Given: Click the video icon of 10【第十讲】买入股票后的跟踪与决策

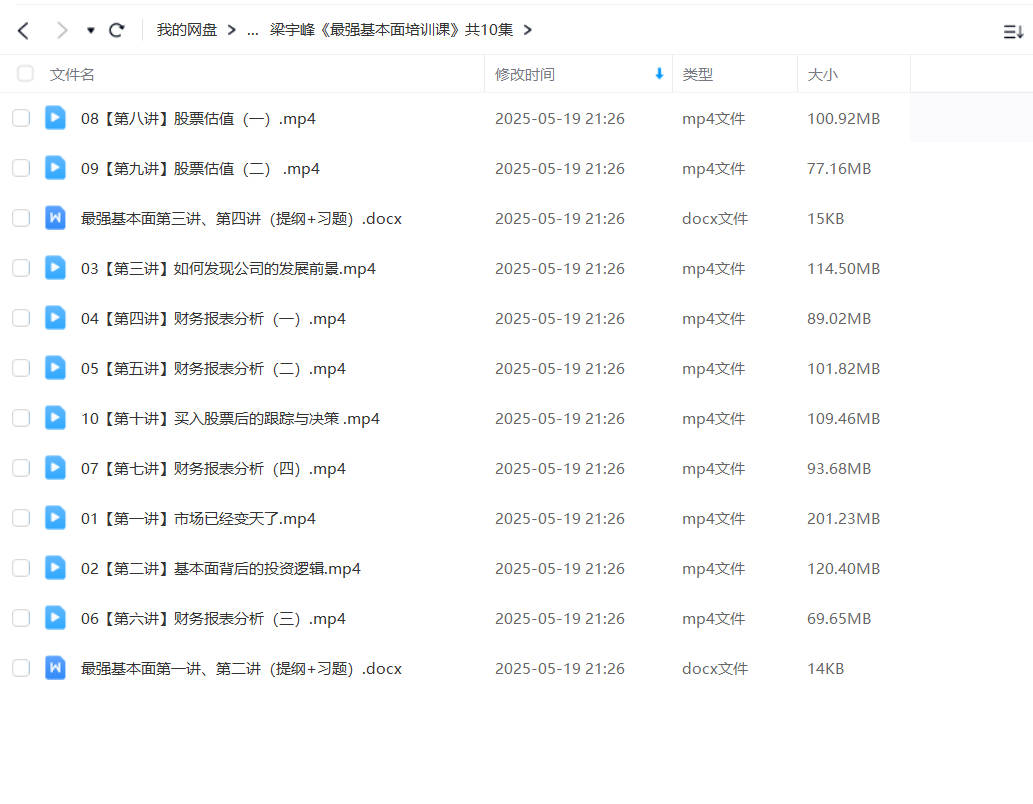Looking at the screenshot, I should 55,418.
